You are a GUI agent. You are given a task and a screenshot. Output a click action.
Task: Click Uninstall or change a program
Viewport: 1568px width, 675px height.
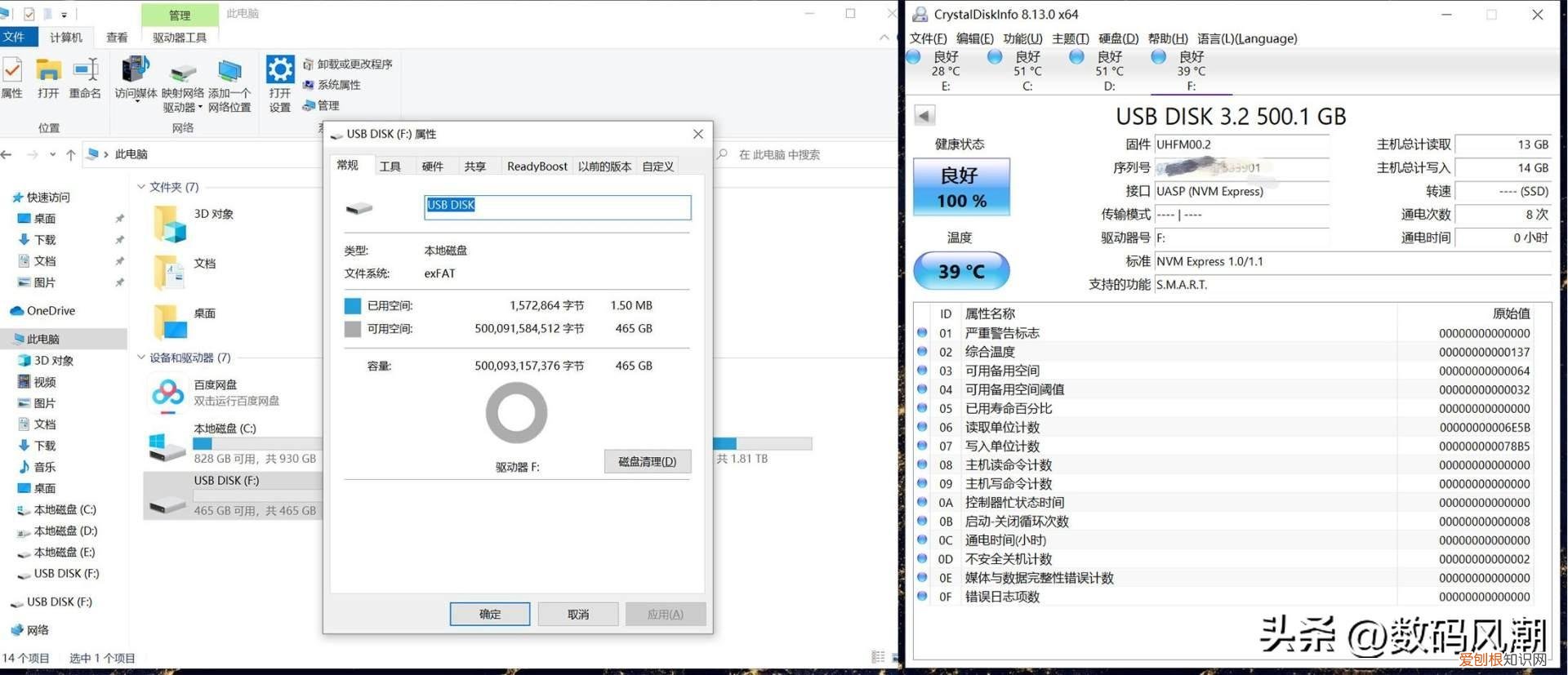(348, 64)
